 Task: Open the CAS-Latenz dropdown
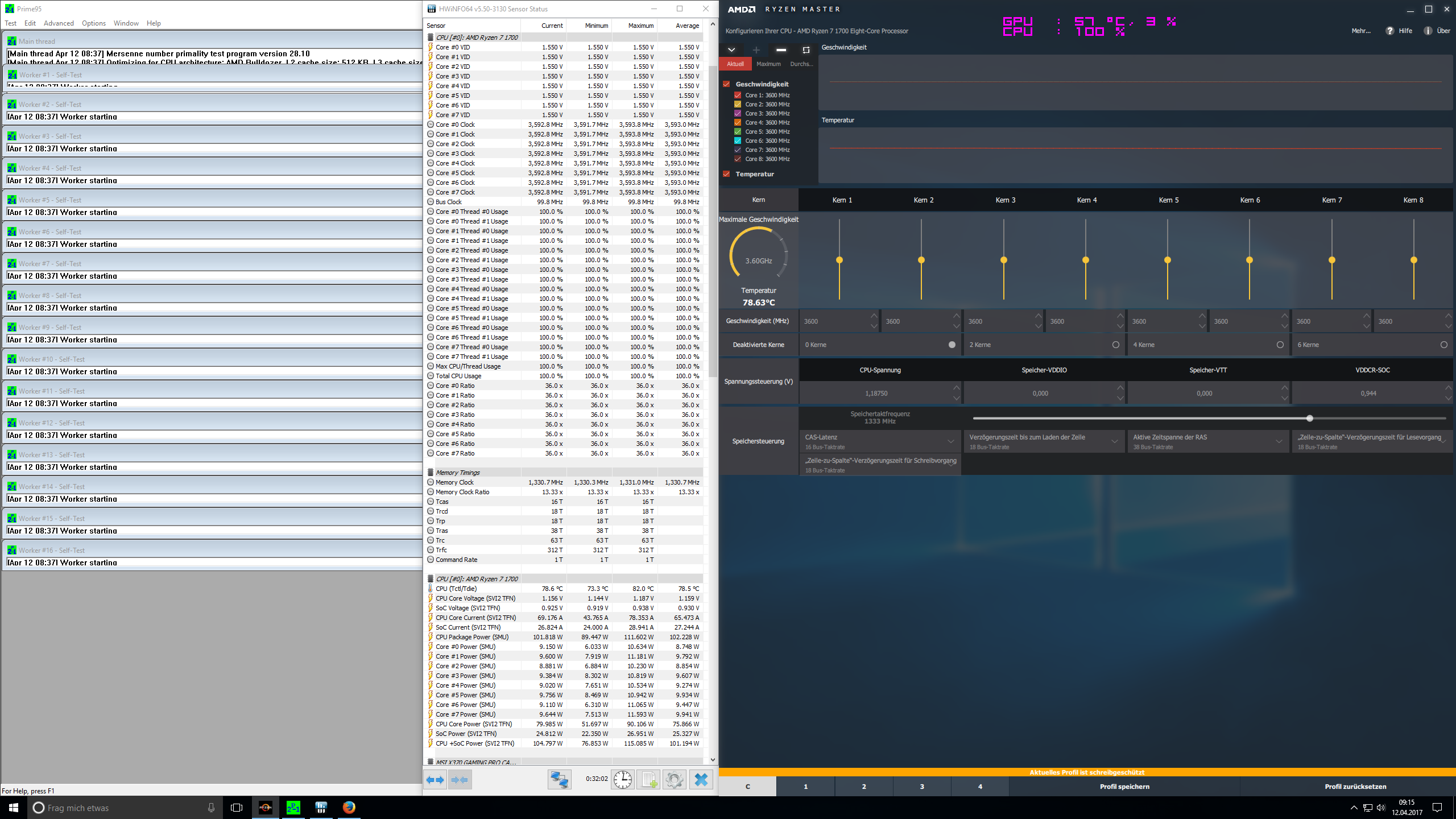pos(950,441)
